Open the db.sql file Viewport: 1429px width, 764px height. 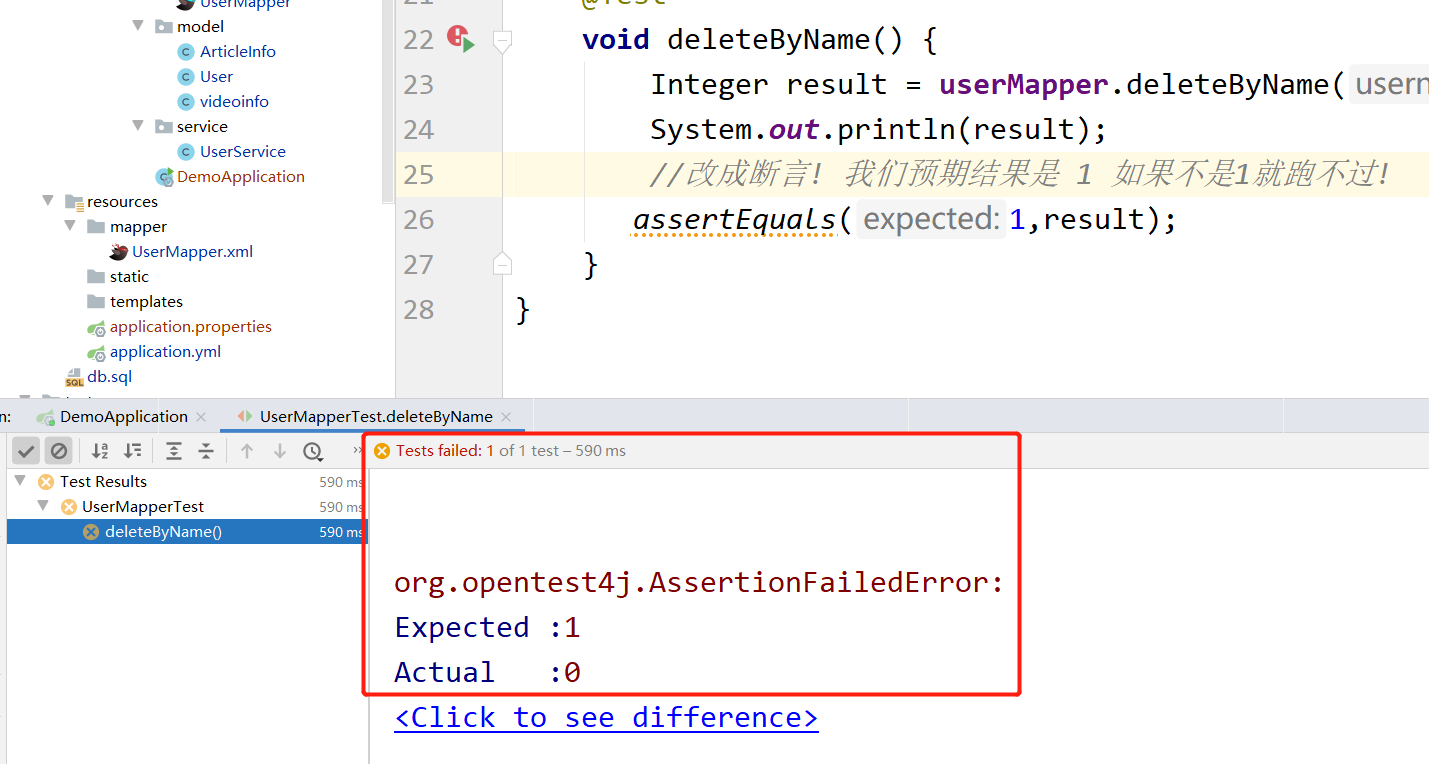pos(110,376)
